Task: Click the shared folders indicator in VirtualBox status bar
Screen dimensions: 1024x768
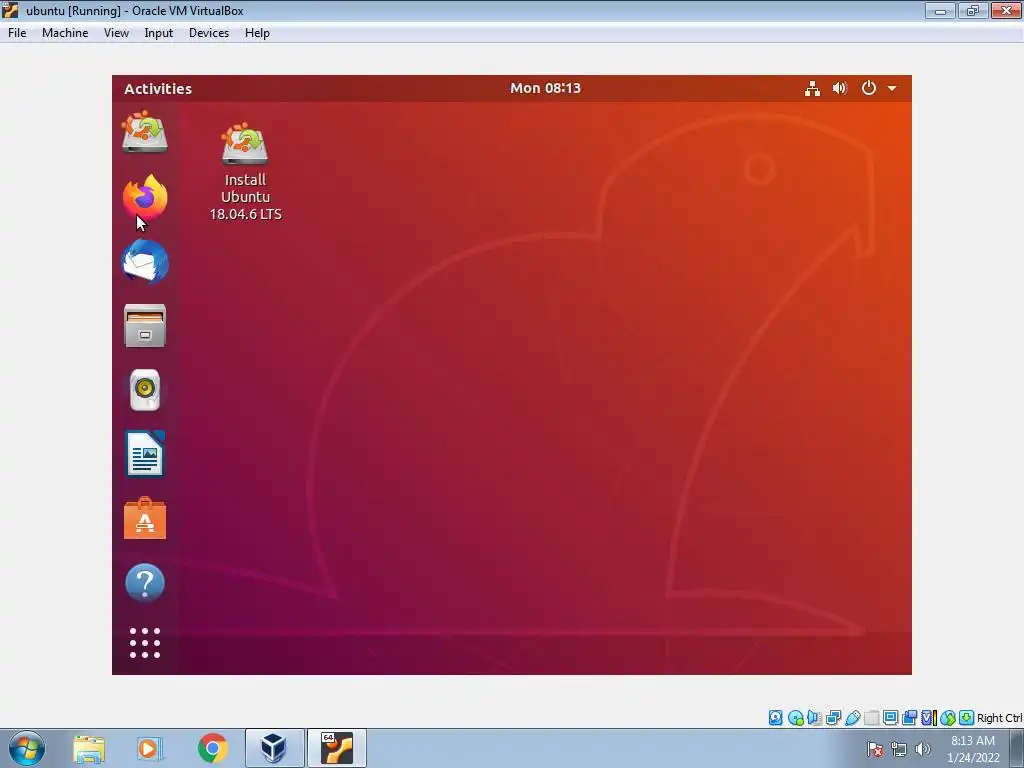Action: pos(871,718)
